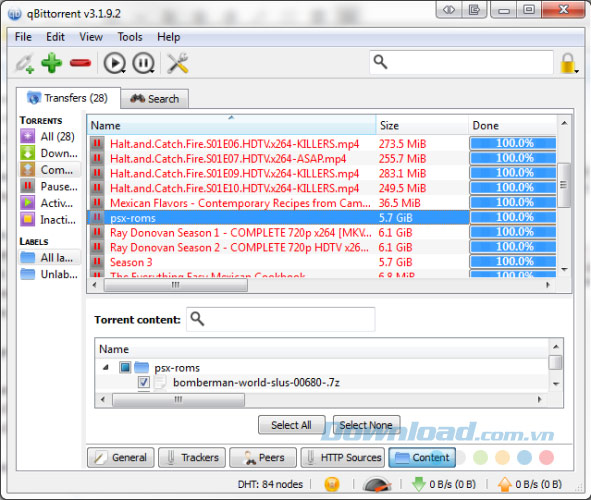The height and width of the screenshot is (500, 591).
Task: Open the Edit menu
Action: pyautogui.click(x=55, y=37)
